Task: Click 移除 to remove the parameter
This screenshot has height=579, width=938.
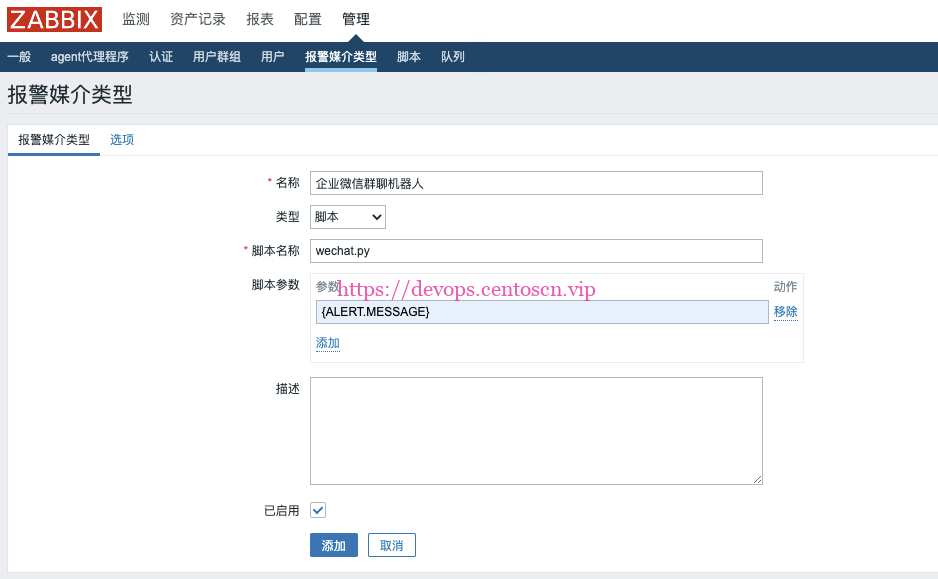Action: click(785, 311)
